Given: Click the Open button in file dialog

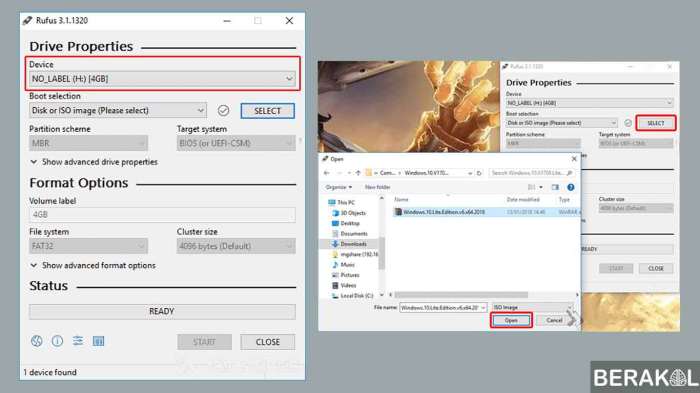Looking at the screenshot, I should coord(511,320).
